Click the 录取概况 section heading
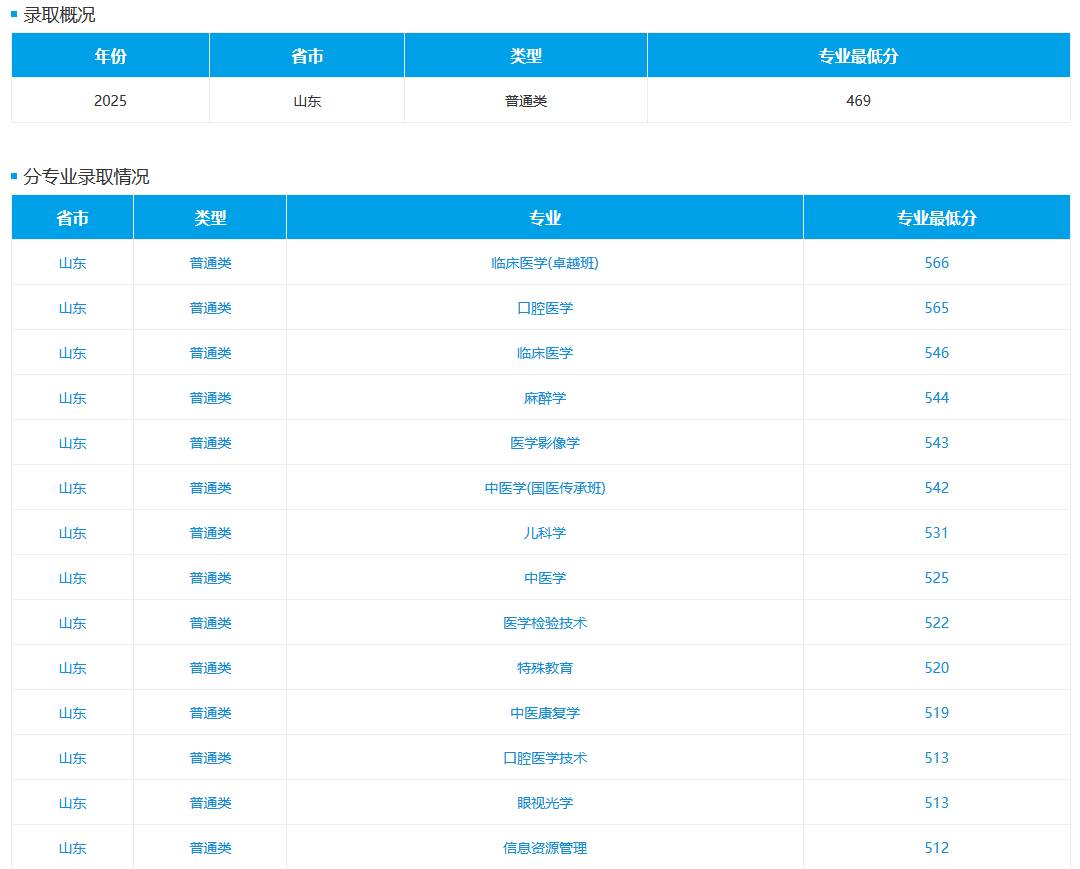1080x869 pixels. point(59,15)
